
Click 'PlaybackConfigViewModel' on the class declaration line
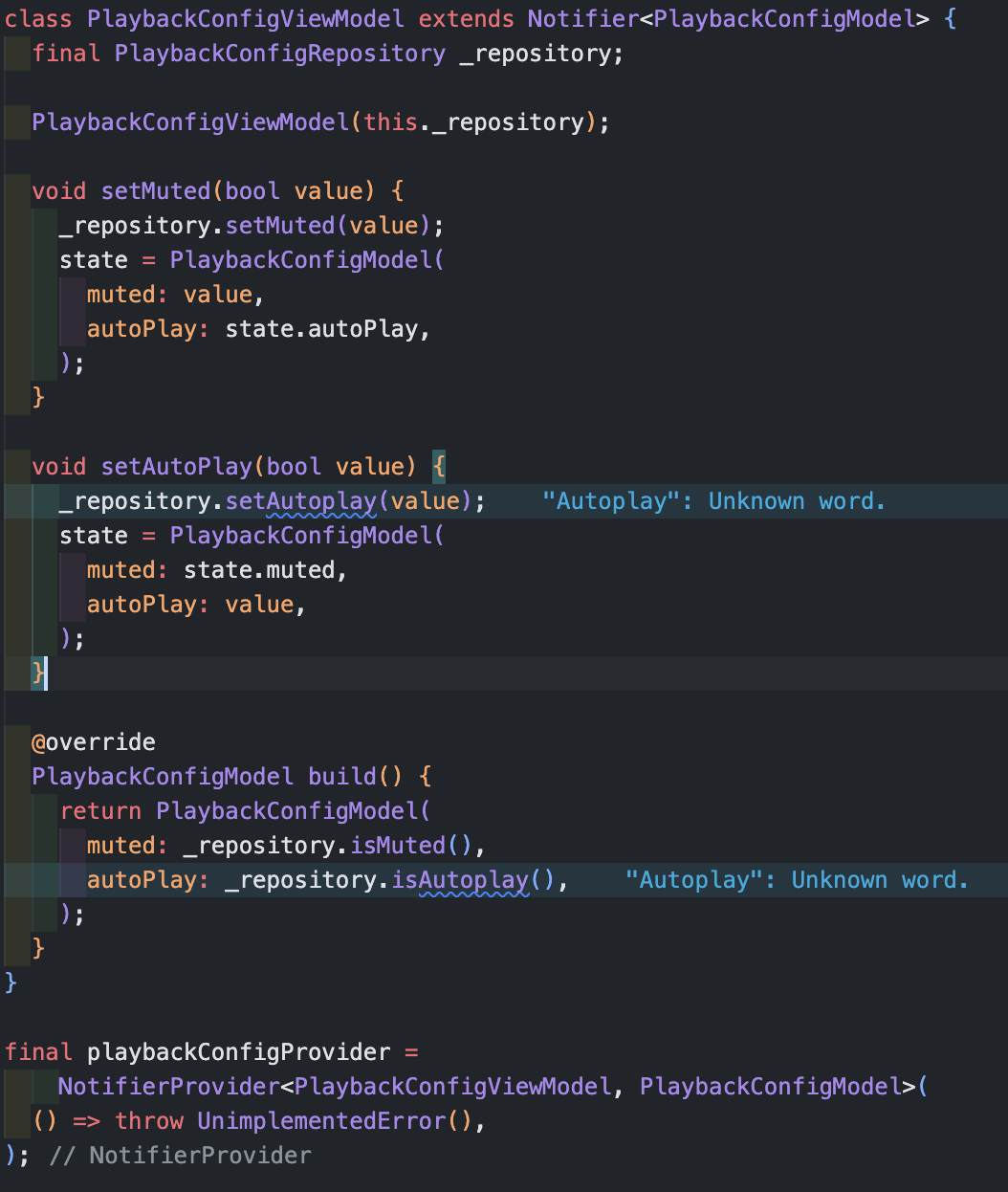click(246, 18)
